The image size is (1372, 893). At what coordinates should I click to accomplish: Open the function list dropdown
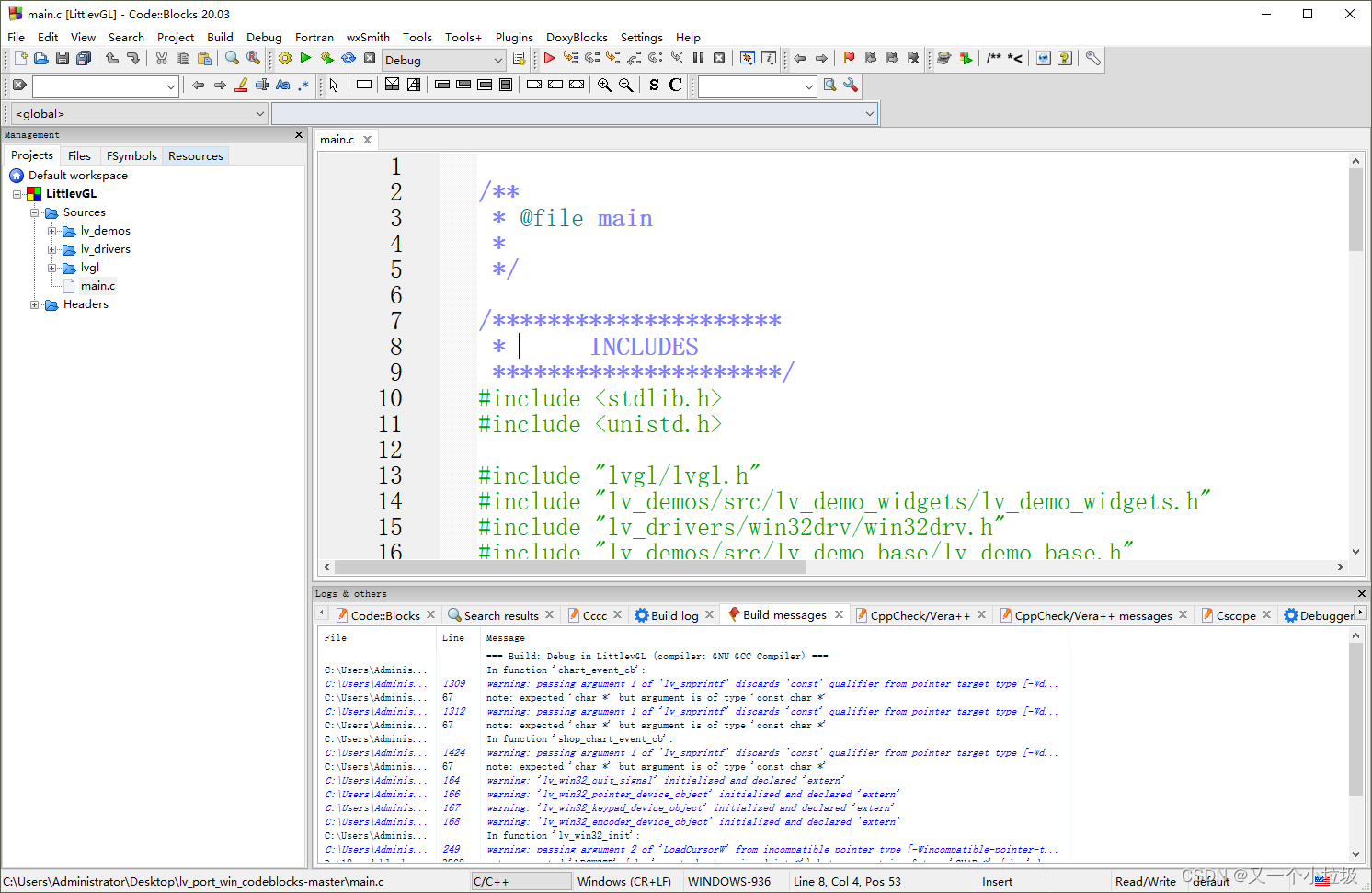(x=575, y=114)
